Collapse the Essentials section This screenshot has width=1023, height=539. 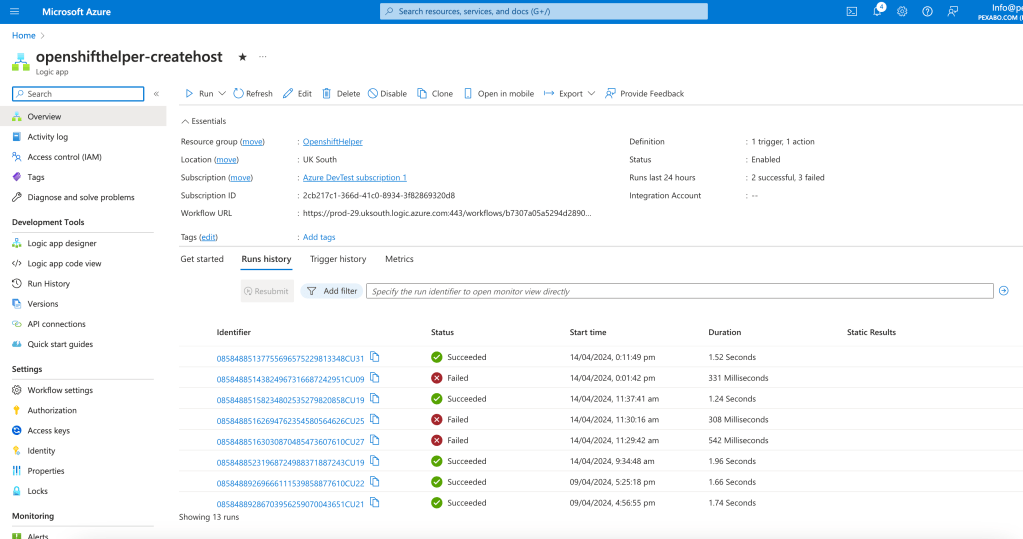(204, 121)
